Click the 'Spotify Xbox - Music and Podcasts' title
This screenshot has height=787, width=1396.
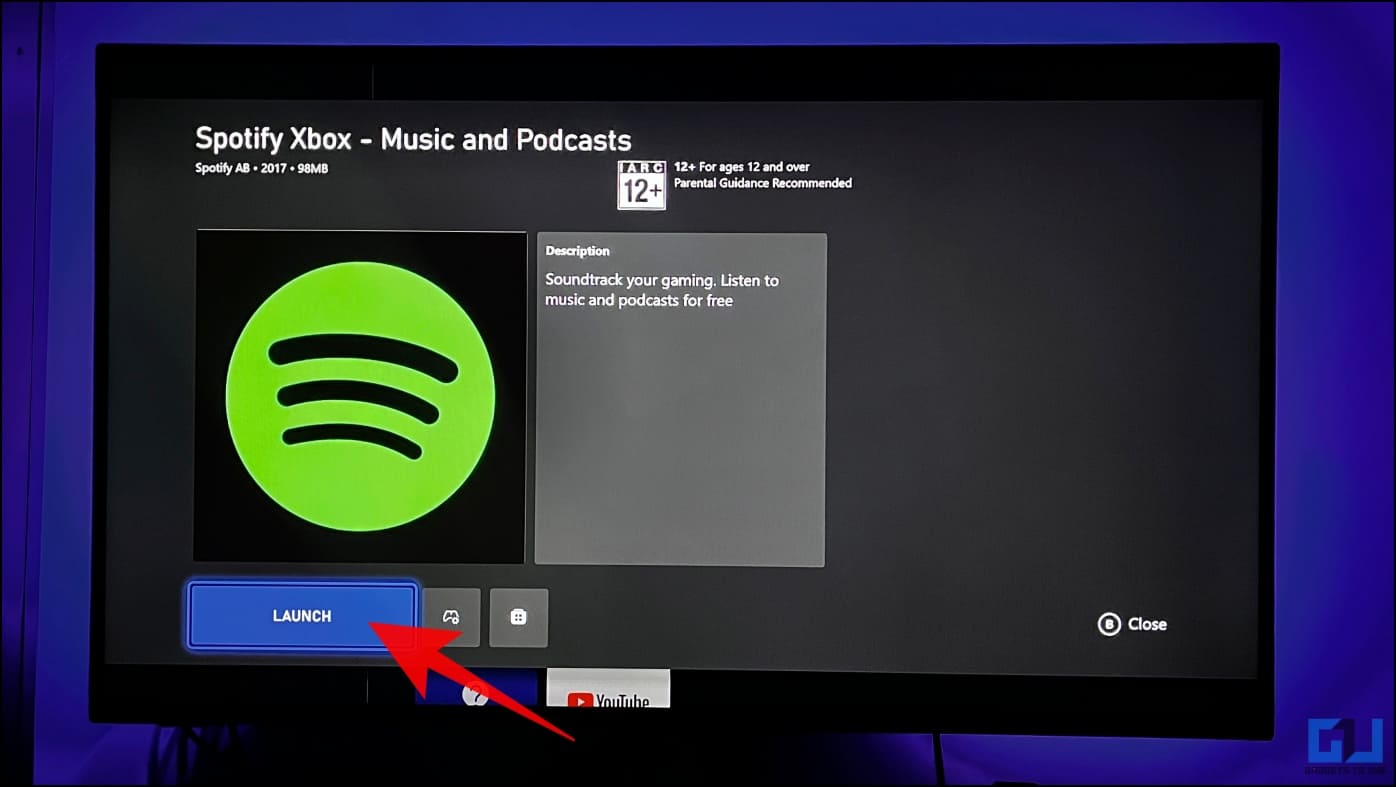(413, 139)
